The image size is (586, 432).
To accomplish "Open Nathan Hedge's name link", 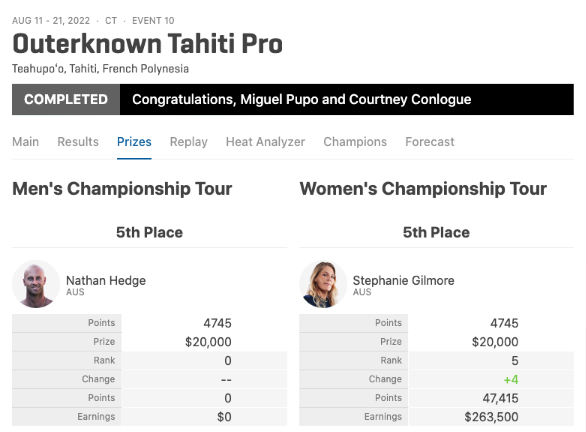I will (x=106, y=281).
